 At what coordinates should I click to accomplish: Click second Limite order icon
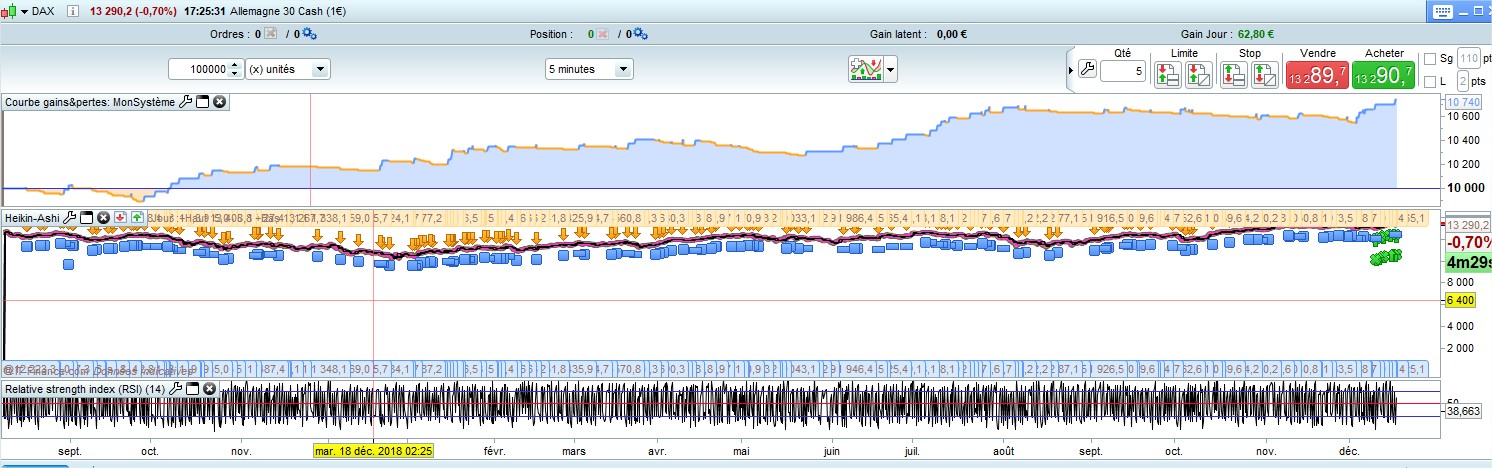pyautogui.click(x=1198, y=74)
